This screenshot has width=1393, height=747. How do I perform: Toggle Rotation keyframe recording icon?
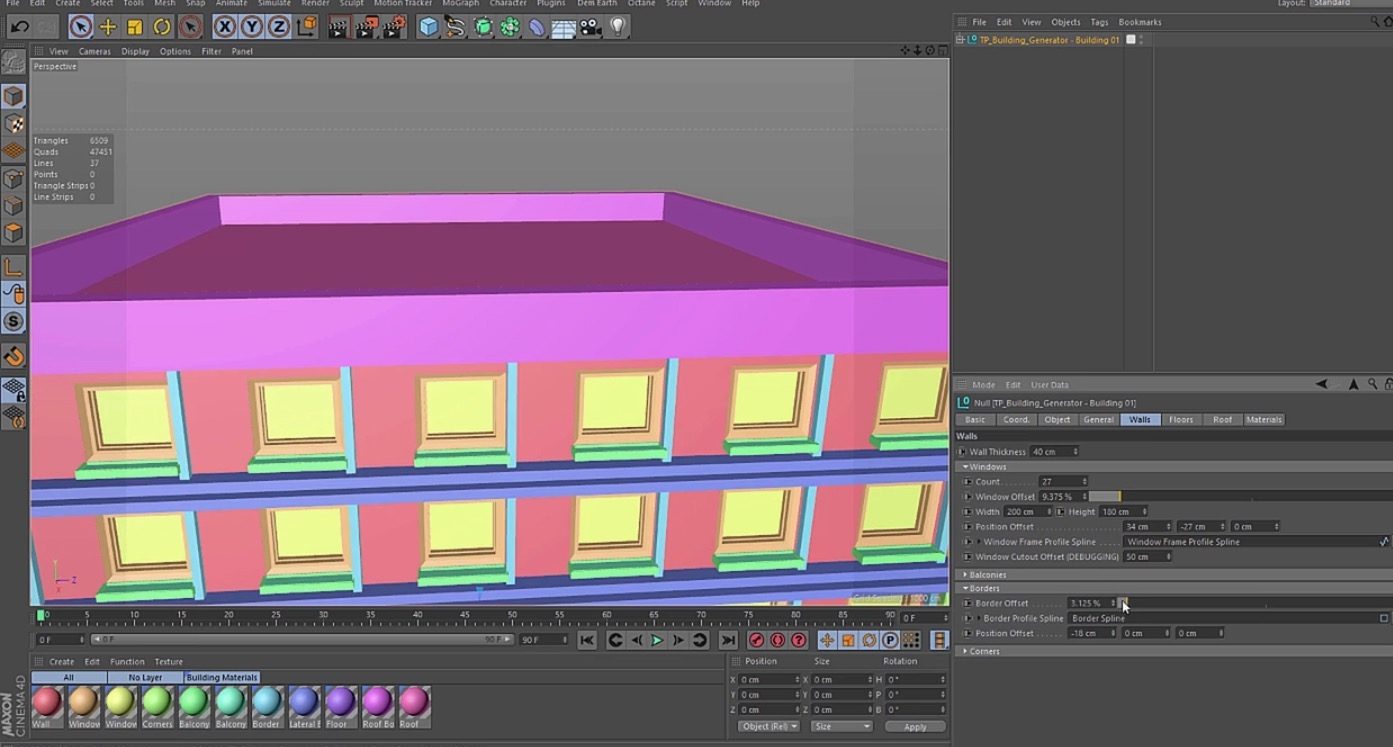click(869, 640)
